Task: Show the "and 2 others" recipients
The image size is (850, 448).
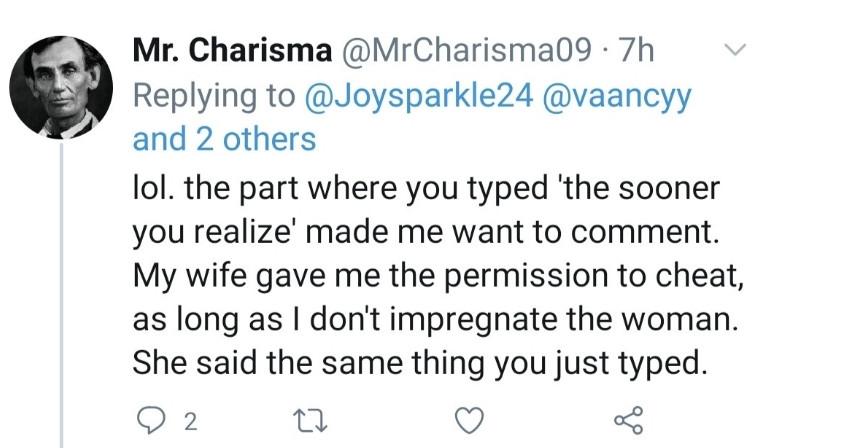Action: pyautogui.click(x=224, y=139)
